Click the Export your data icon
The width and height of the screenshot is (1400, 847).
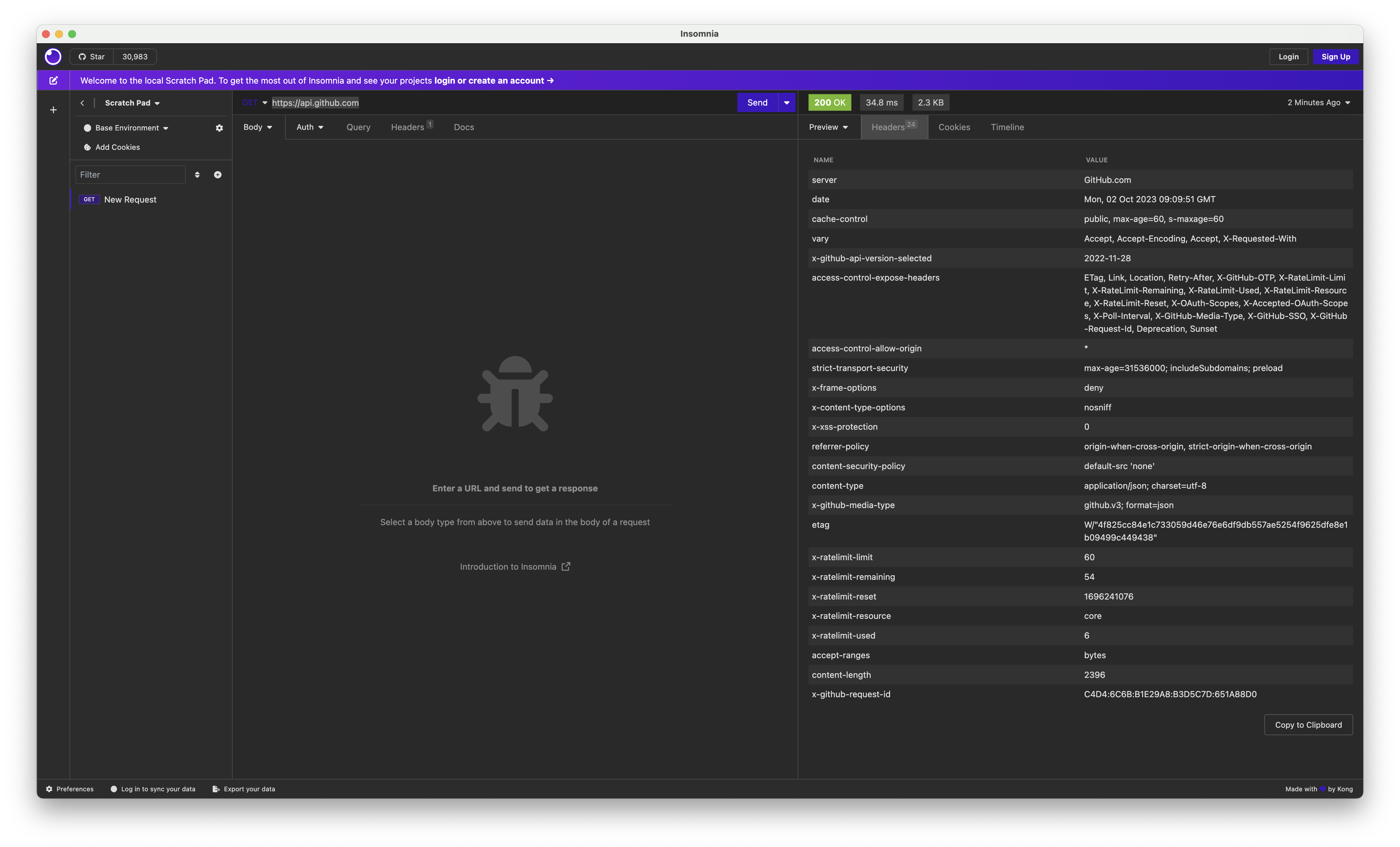click(216, 789)
